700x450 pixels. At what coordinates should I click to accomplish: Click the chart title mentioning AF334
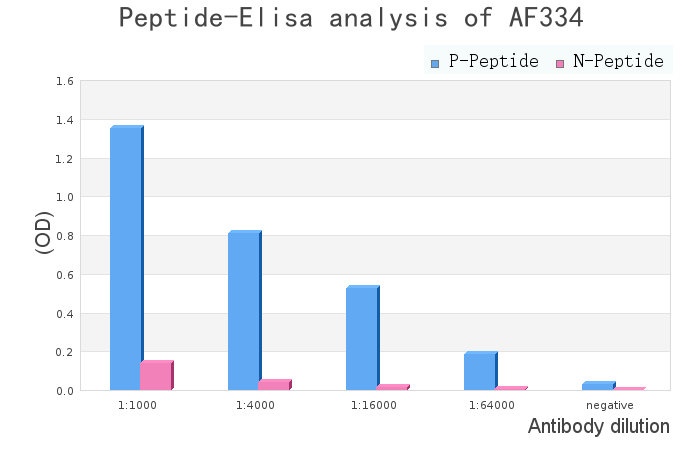(350, 18)
